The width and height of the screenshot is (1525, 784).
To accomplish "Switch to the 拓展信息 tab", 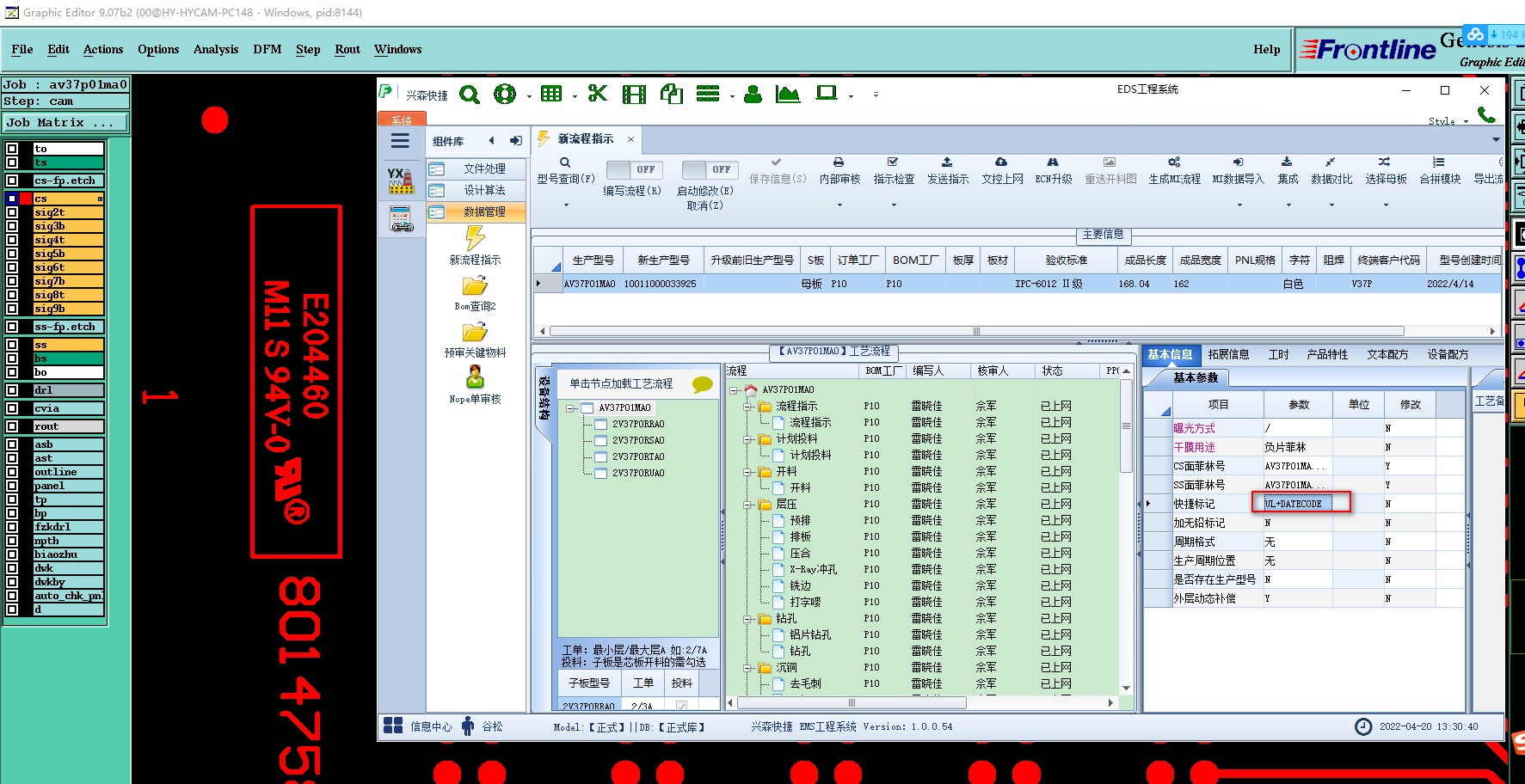I will coord(1228,354).
